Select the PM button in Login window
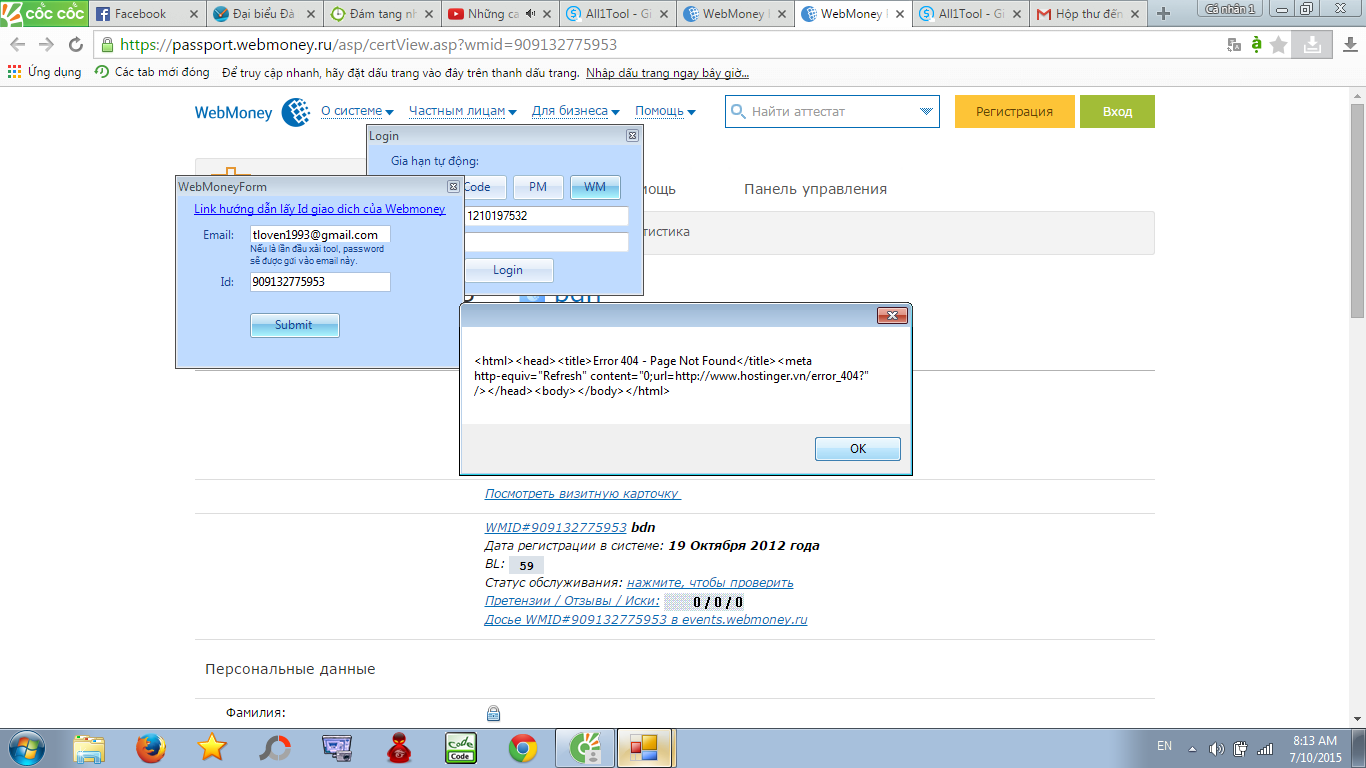 pos(538,187)
